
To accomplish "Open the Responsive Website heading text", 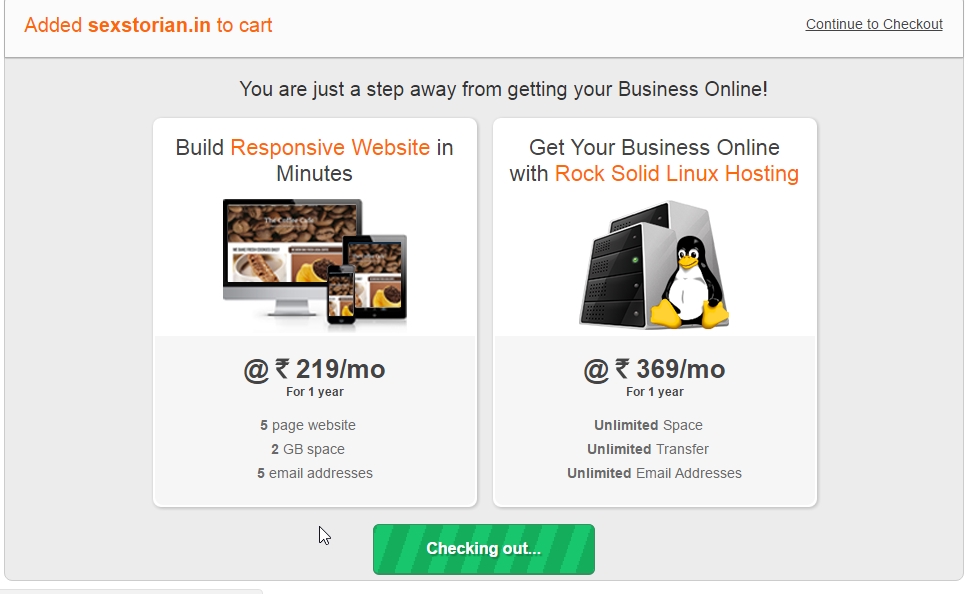I will (330, 147).
